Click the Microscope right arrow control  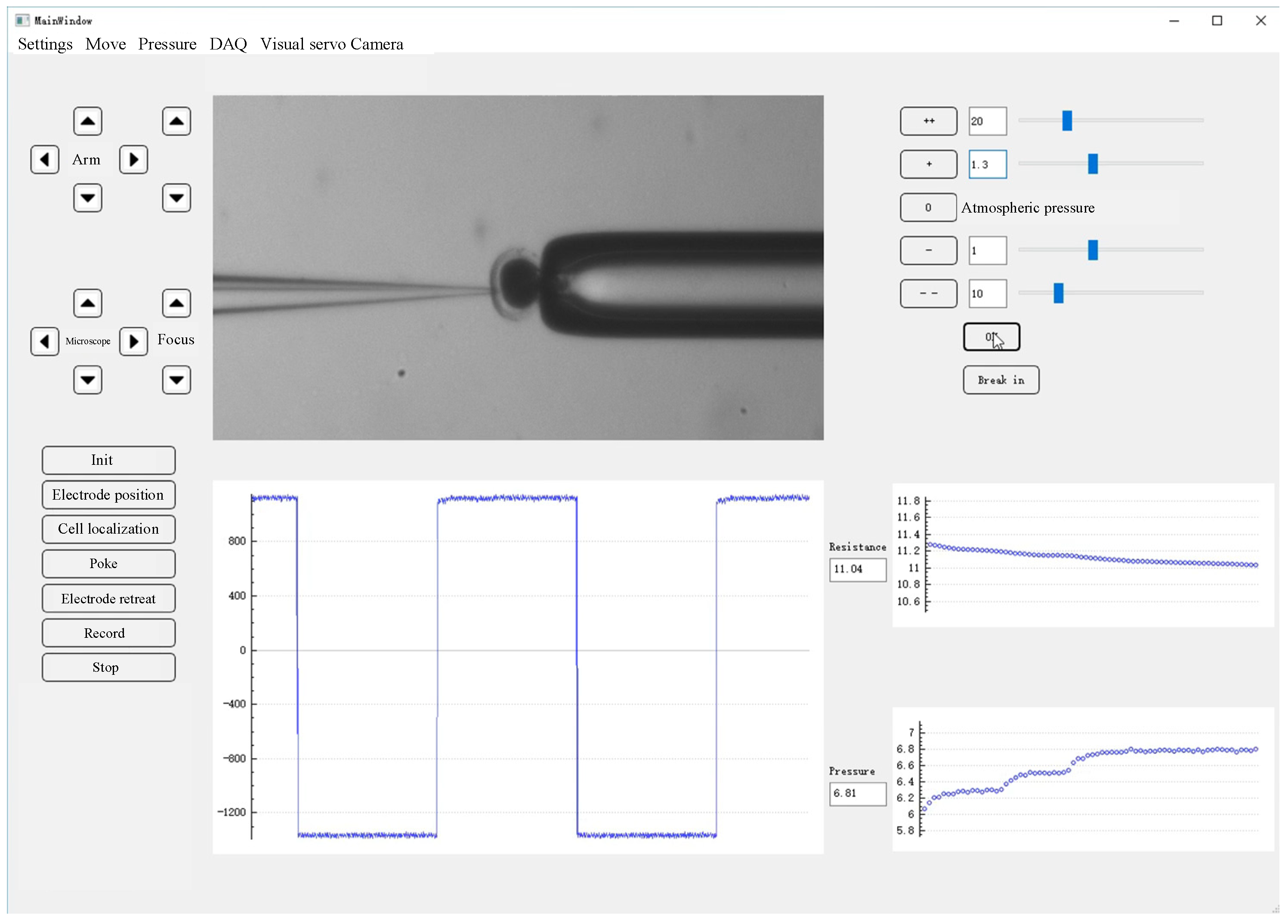click(x=134, y=341)
